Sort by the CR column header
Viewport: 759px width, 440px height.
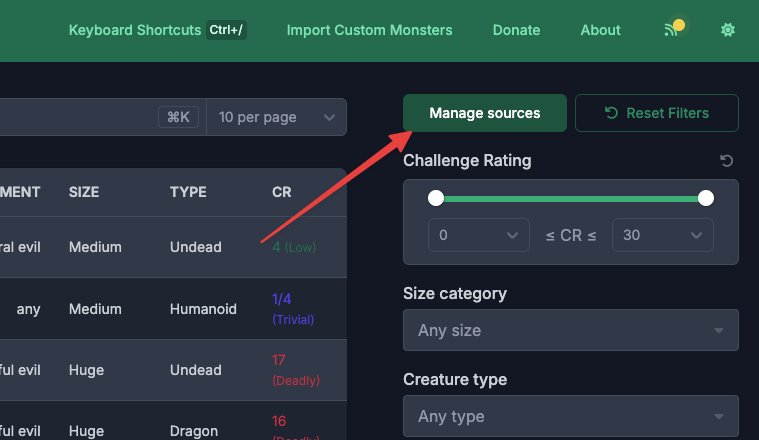tap(282, 192)
